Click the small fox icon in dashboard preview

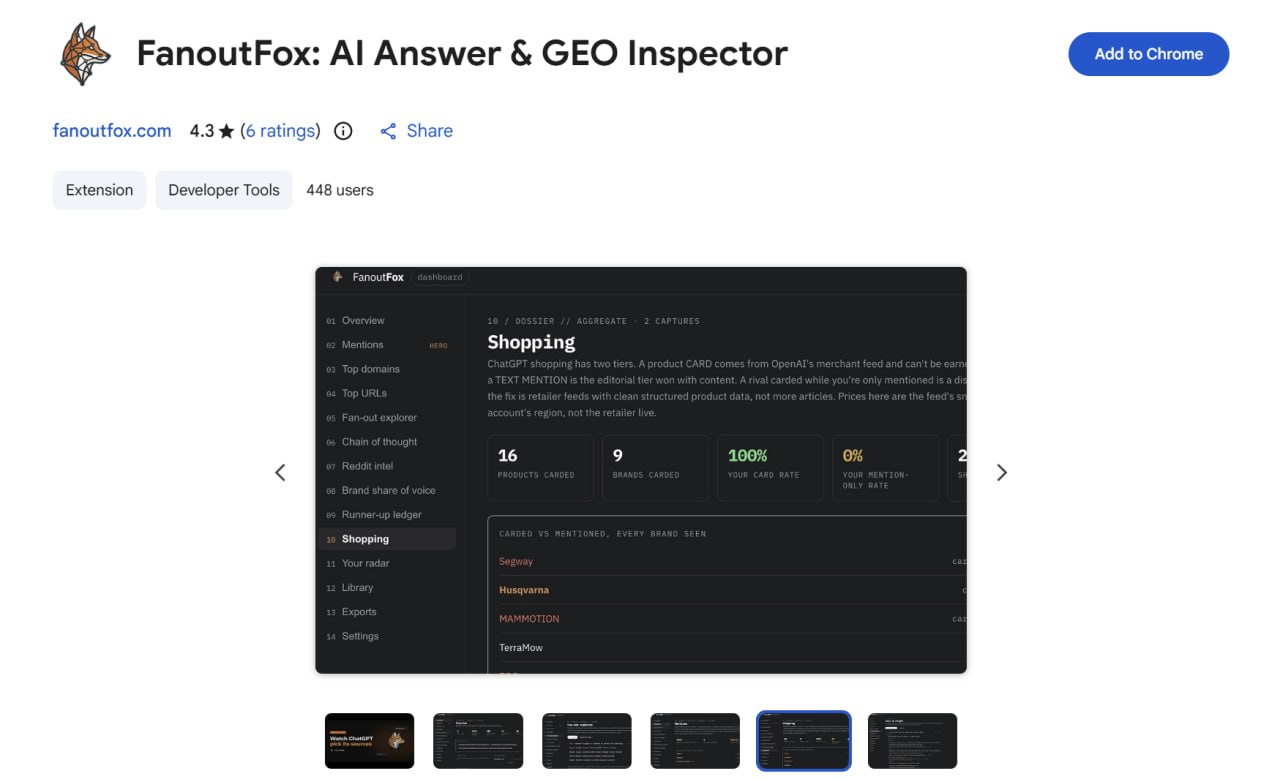tap(338, 277)
